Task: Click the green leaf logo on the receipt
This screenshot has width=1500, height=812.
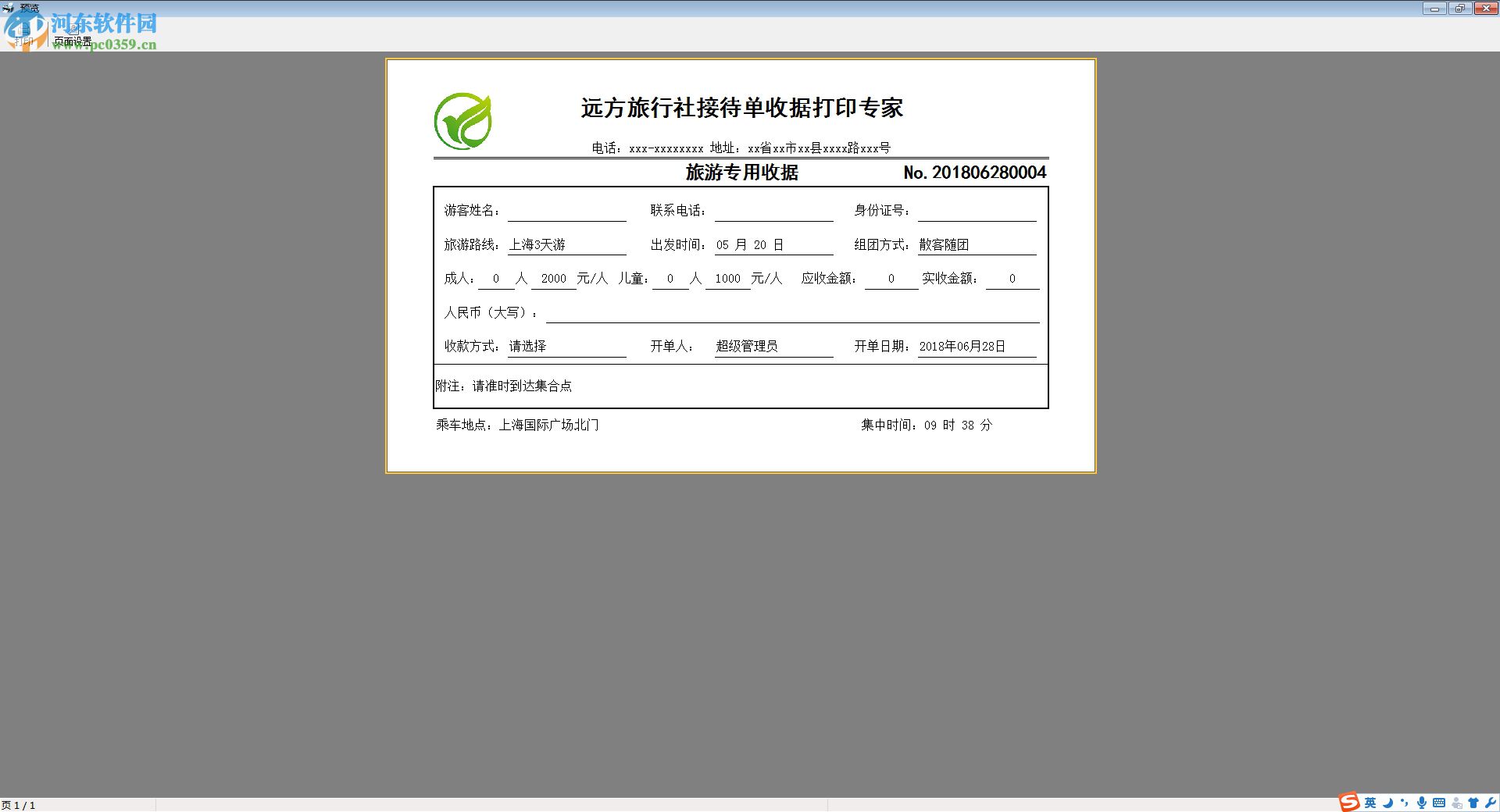Action: pos(462,123)
